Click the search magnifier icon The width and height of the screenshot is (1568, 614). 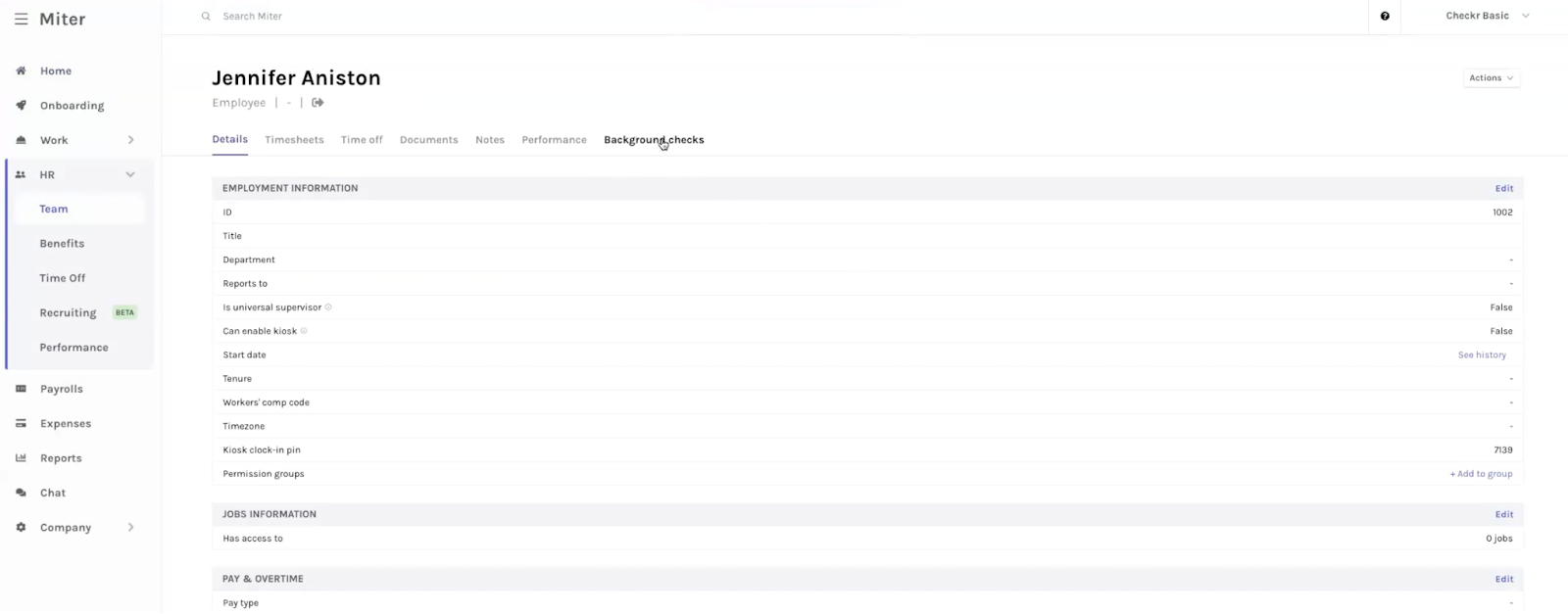click(206, 16)
